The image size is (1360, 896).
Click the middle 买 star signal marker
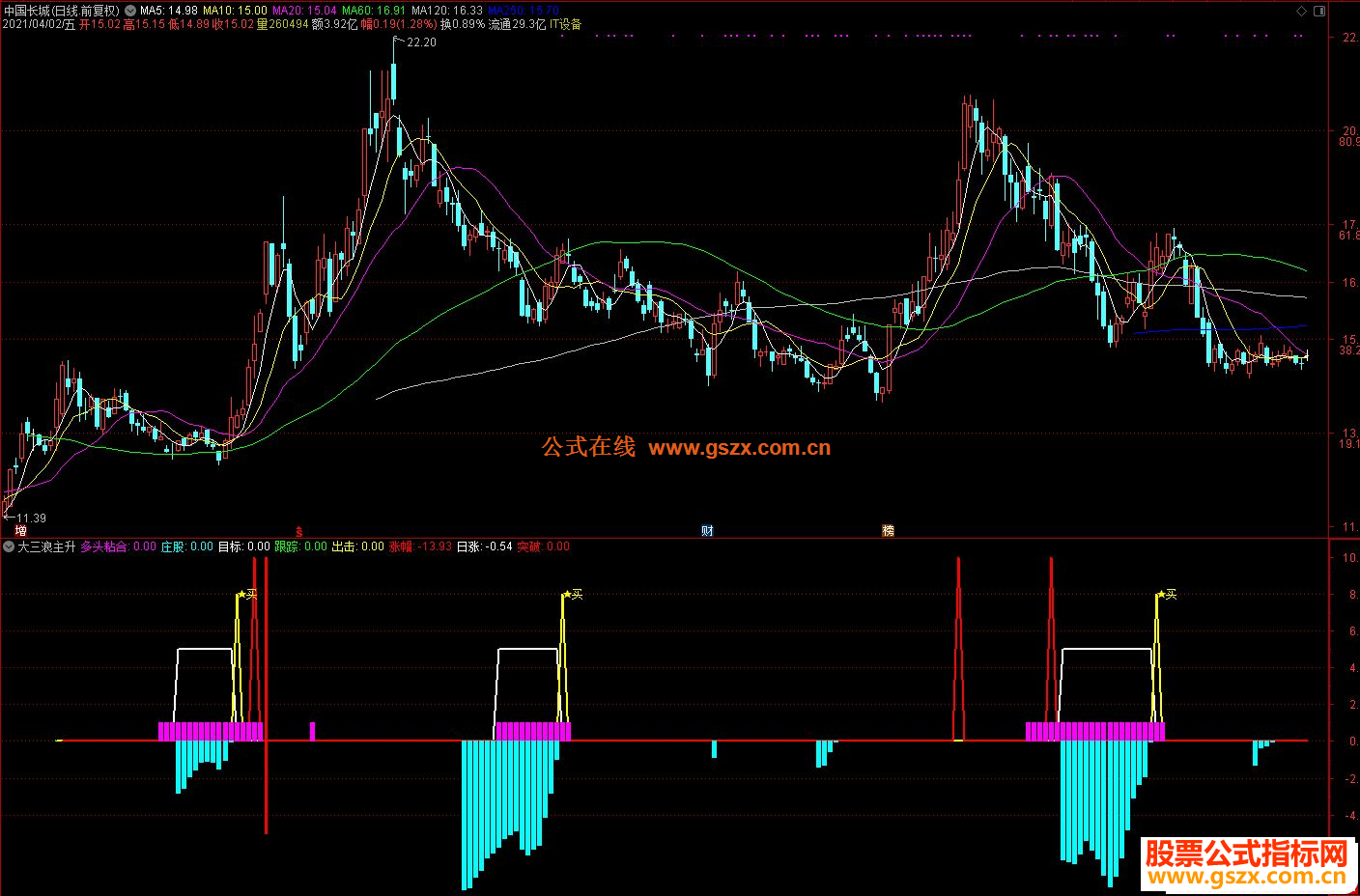573,594
